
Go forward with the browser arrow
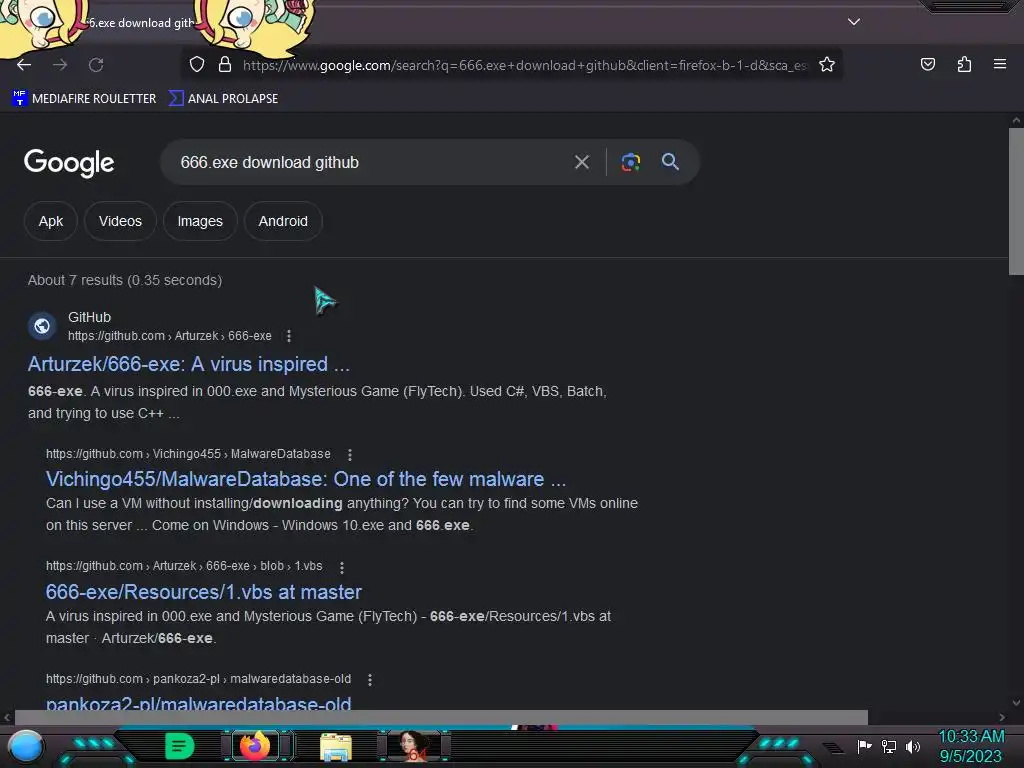[60, 65]
